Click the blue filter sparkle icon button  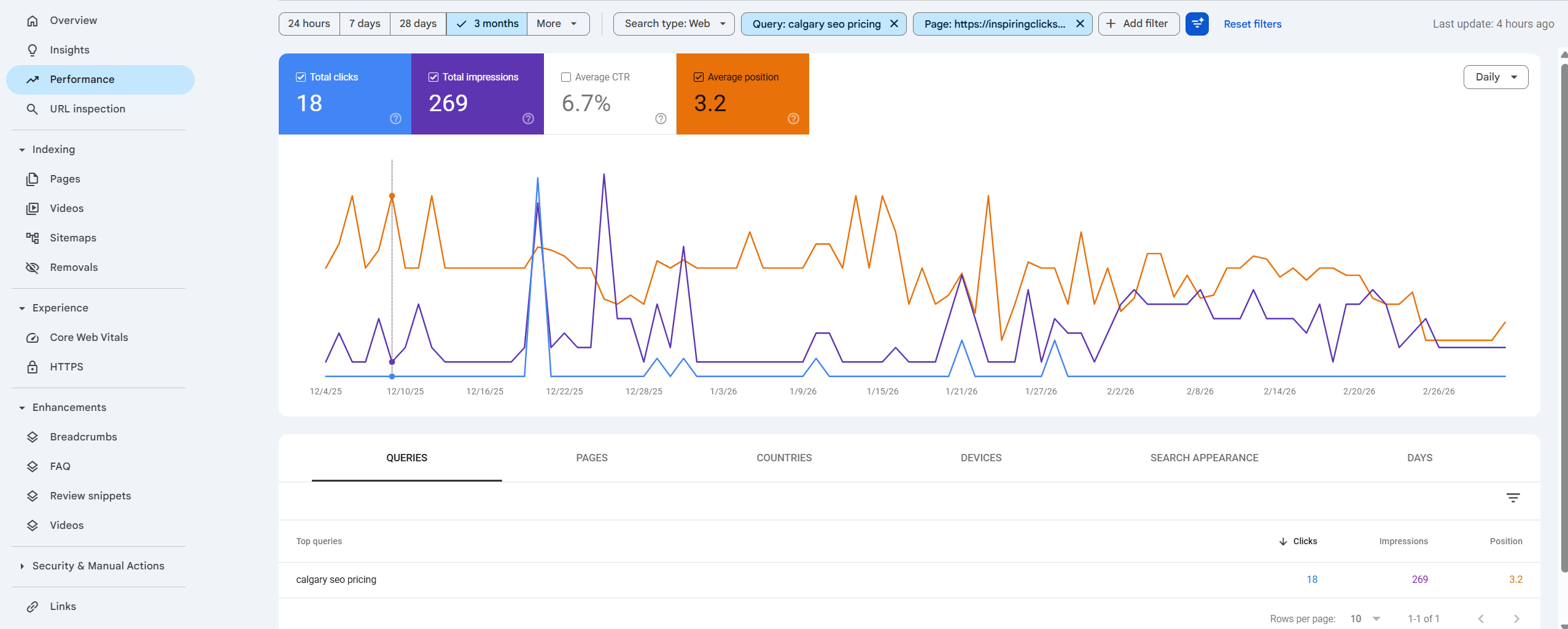(1197, 24)
